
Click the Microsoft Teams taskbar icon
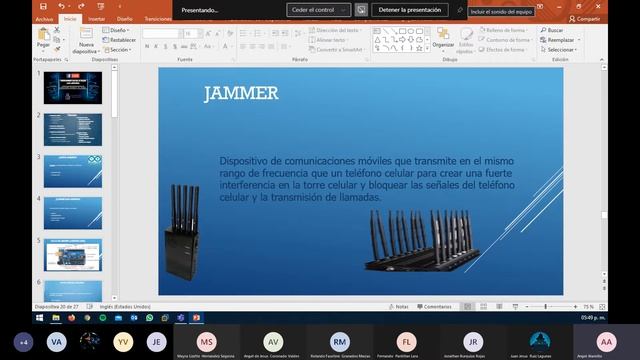(181, 318)
